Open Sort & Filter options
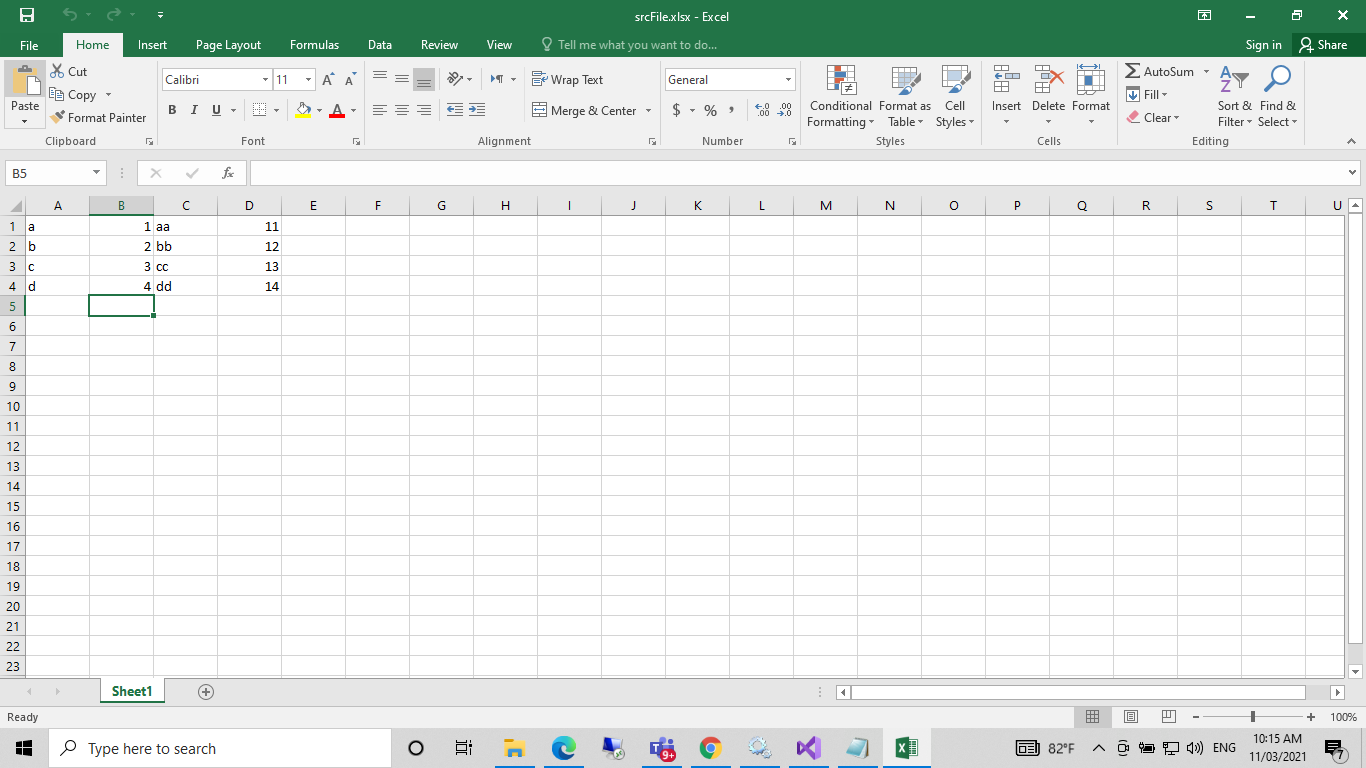The height and width of the screenshot is (768, 1366). coord(1234,97)
